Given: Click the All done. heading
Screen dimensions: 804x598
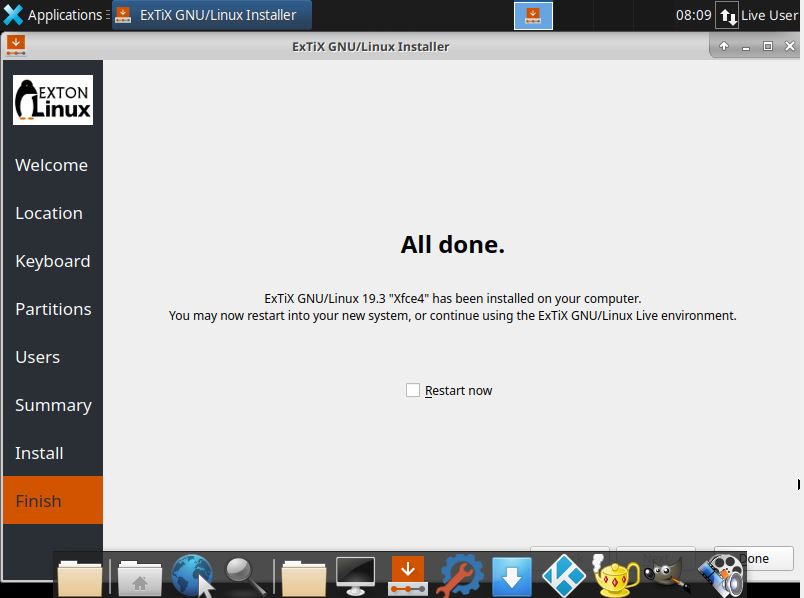Looking at the screenshot, I should (452, 244).
